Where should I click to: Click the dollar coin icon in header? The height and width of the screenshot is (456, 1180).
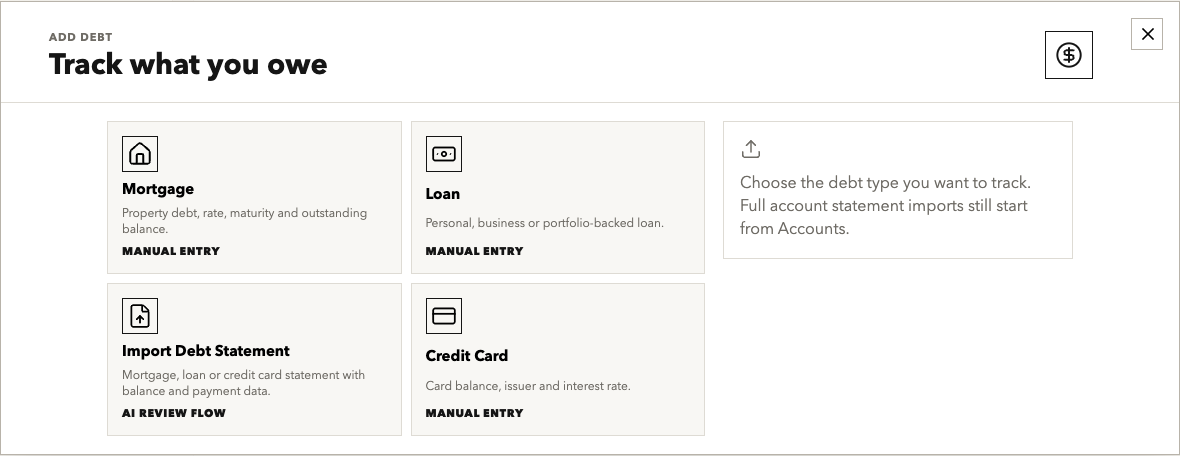[x=1069, y=55]
